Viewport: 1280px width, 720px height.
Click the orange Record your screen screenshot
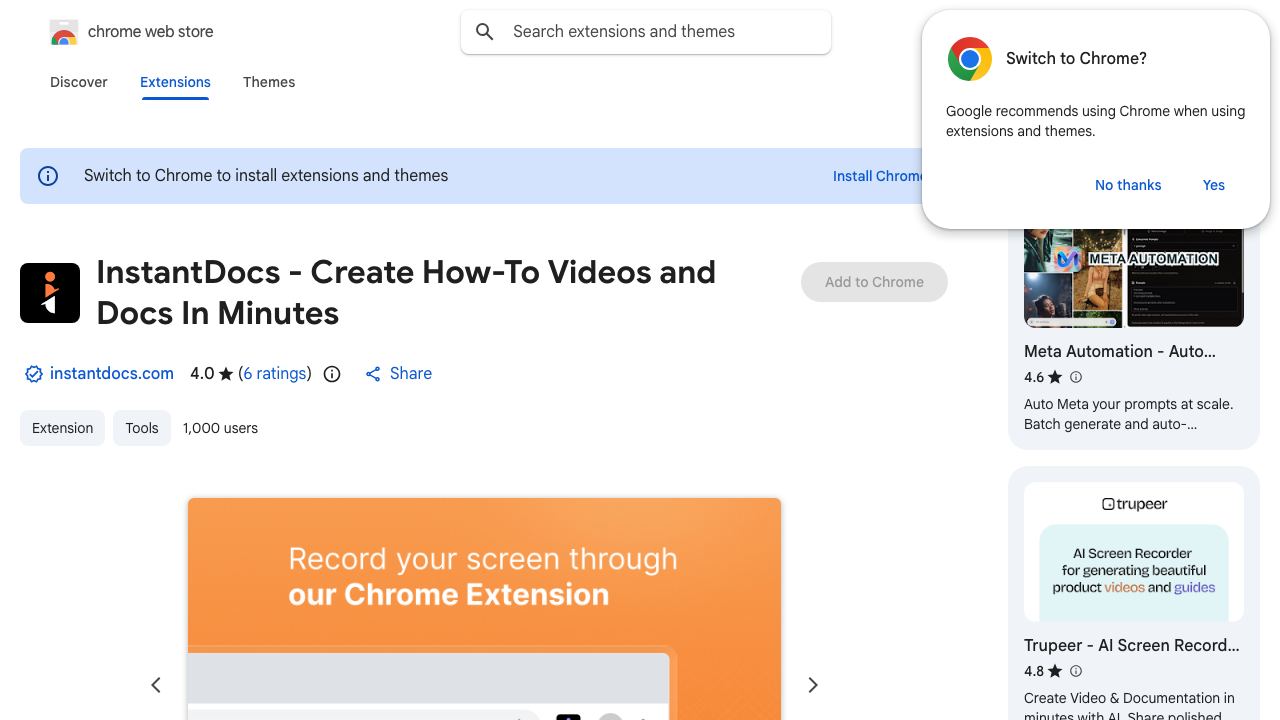pyautogui.click(x=484, y=609)
